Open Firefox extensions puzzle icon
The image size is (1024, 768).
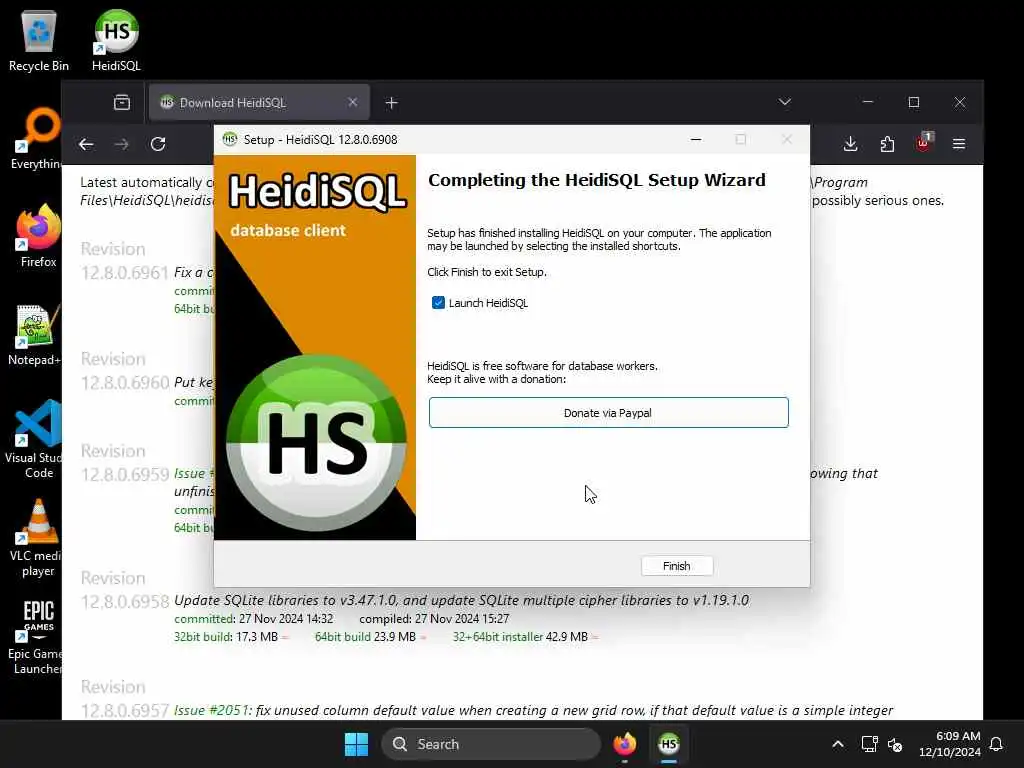pos(887,144)
